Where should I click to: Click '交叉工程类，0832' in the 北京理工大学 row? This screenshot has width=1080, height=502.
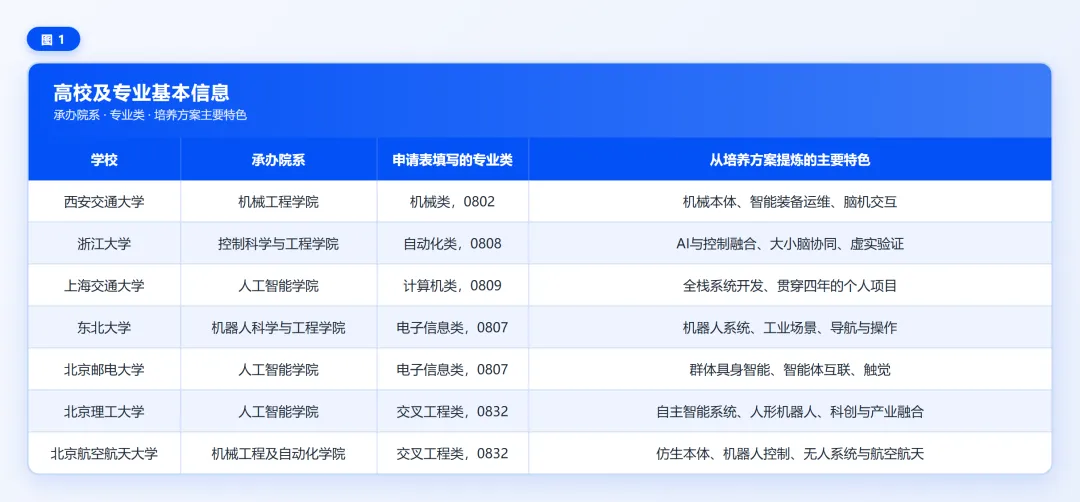(x=453, y=412)
